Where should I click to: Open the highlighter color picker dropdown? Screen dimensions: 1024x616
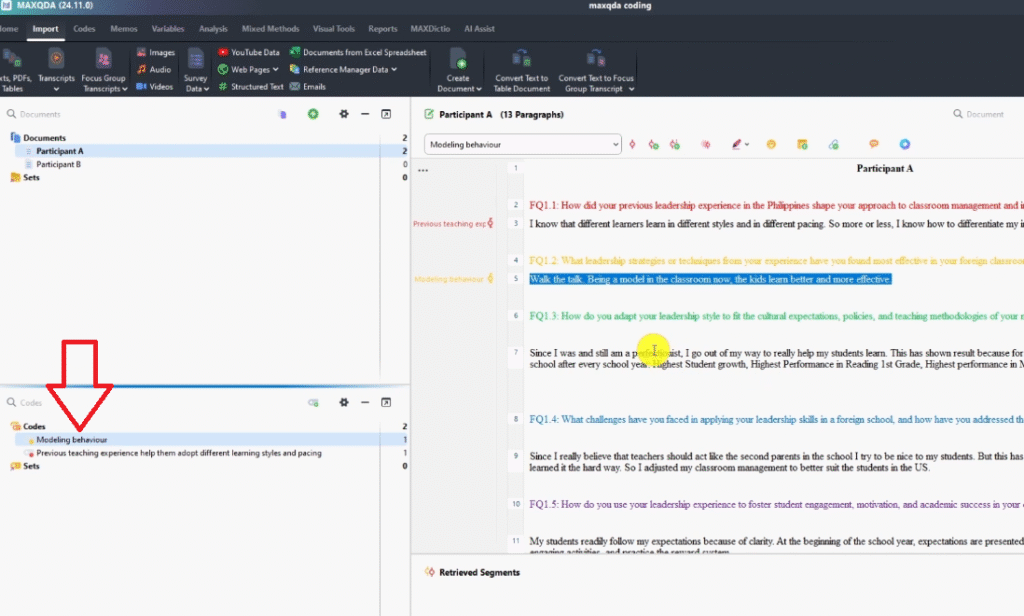(x=748, y=145)
